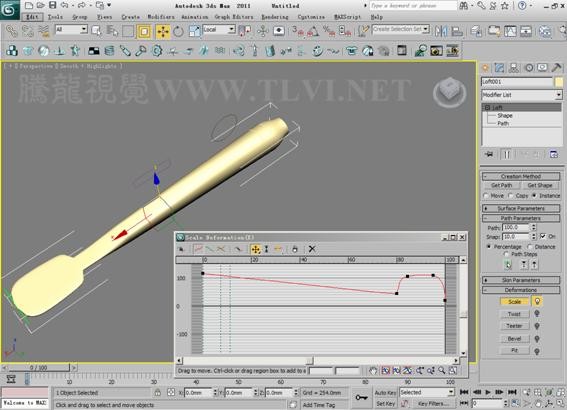Select the Select and Scale tool
The width and height of the screenshot is (567, 410).
[194, 32]
